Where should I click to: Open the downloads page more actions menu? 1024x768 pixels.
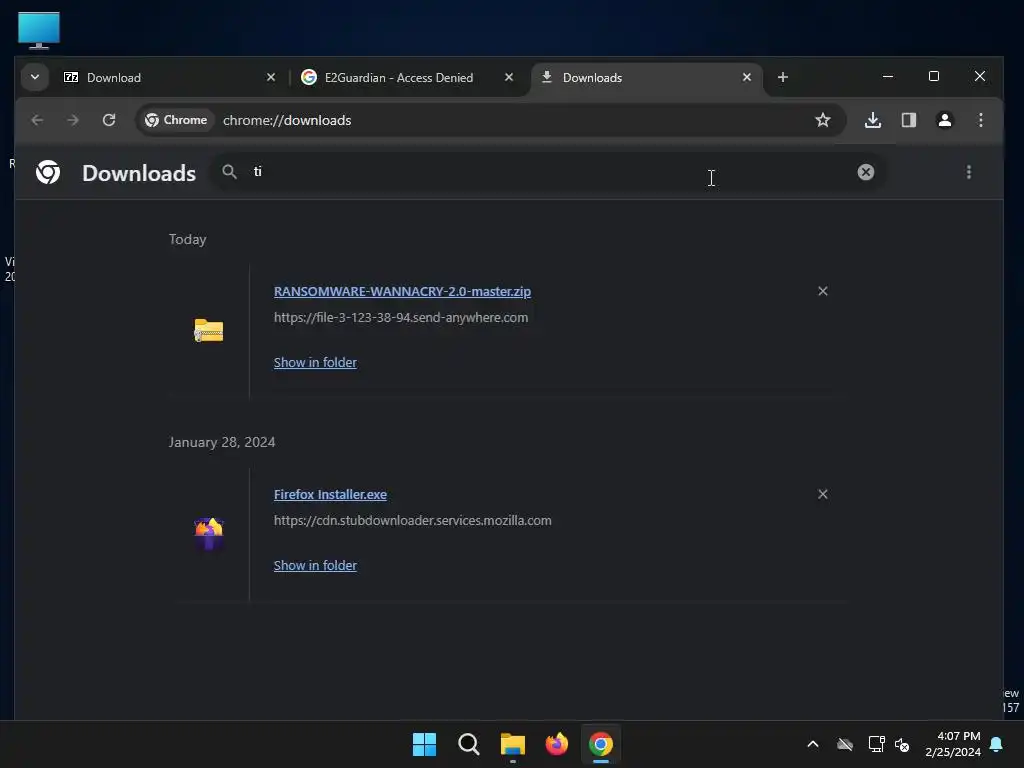coord(968,172)
